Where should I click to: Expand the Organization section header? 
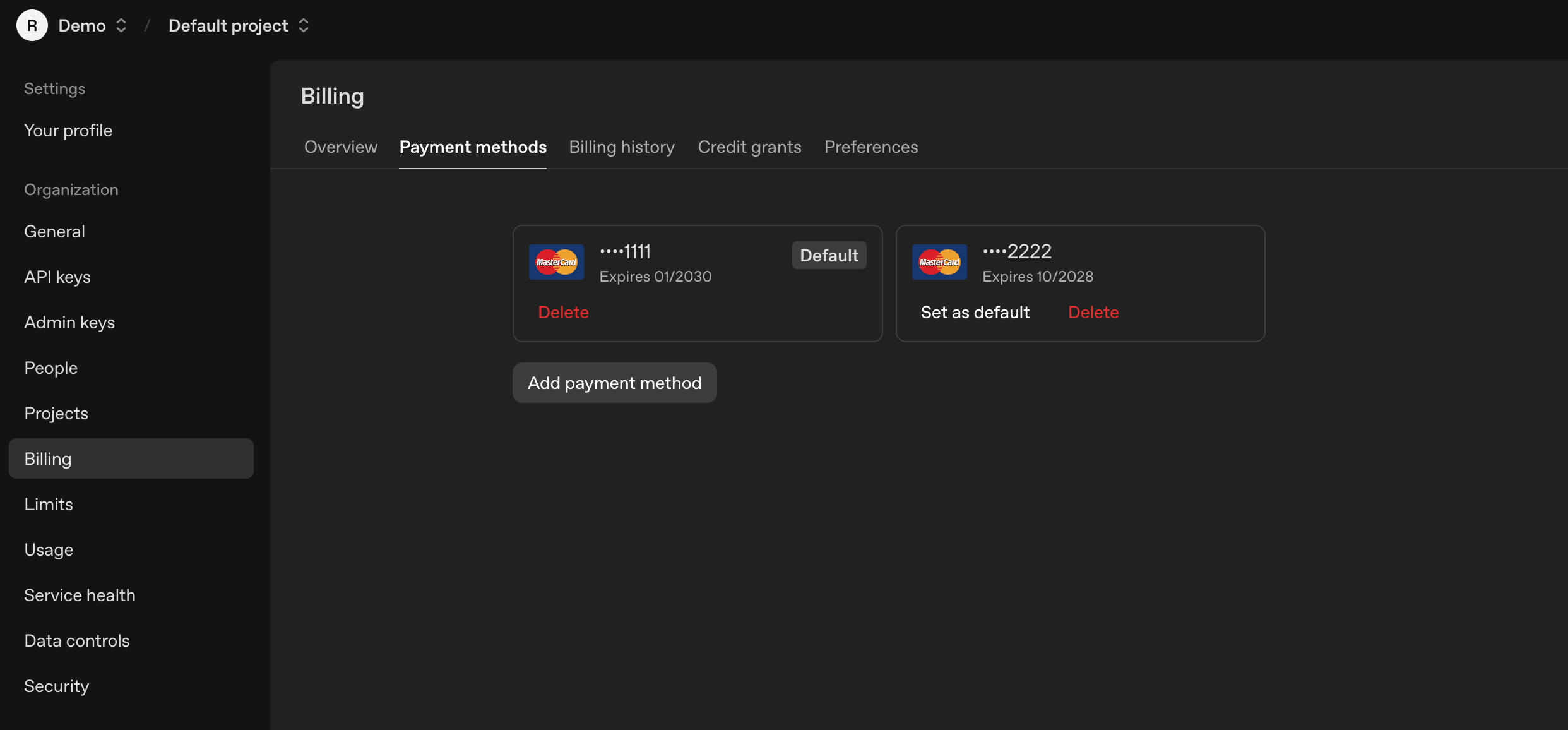pos(71,189)
